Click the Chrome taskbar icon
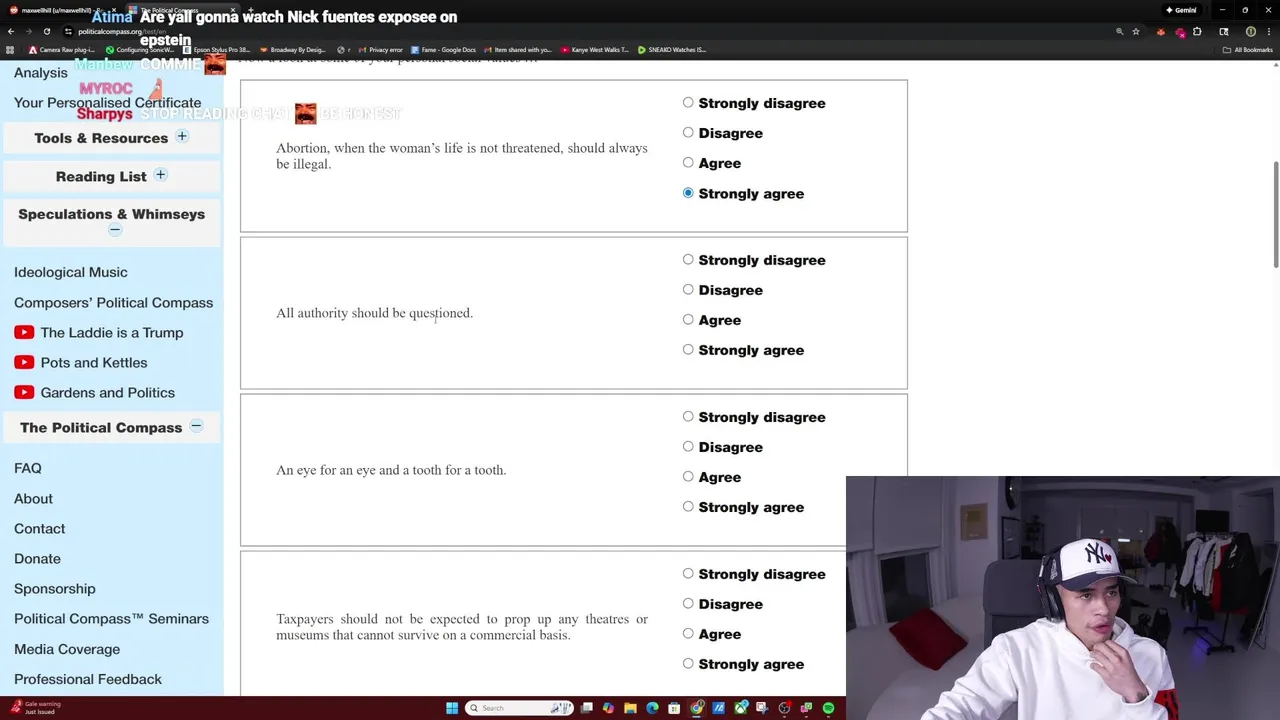 (x=696, y=708)
